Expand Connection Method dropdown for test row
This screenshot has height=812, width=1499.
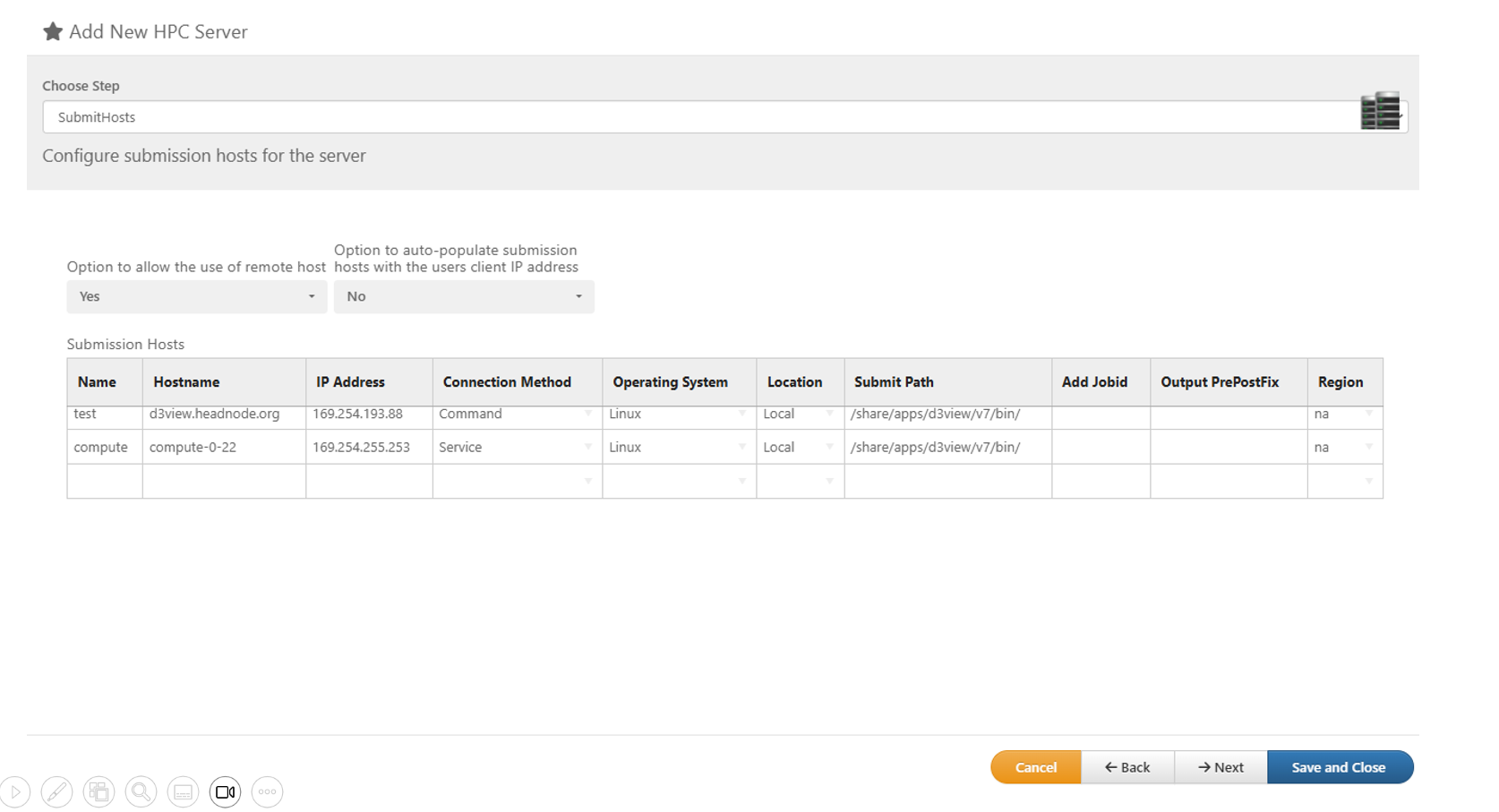click(x=587, y=414)
